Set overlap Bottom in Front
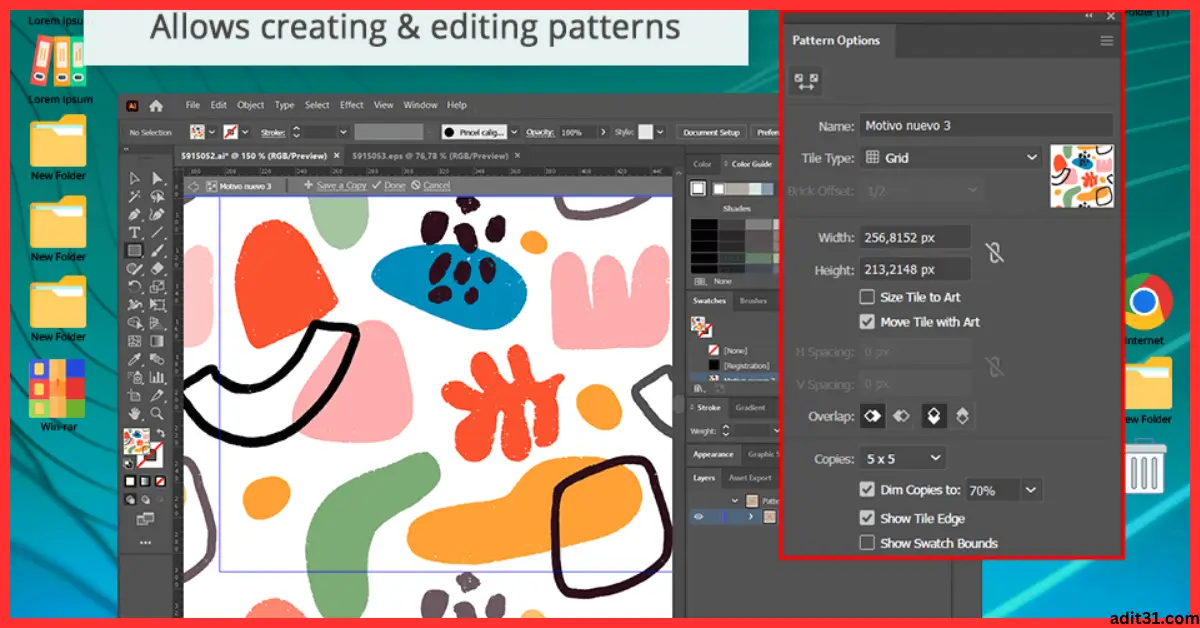1200x628 pixels. (x=962, y=416)
